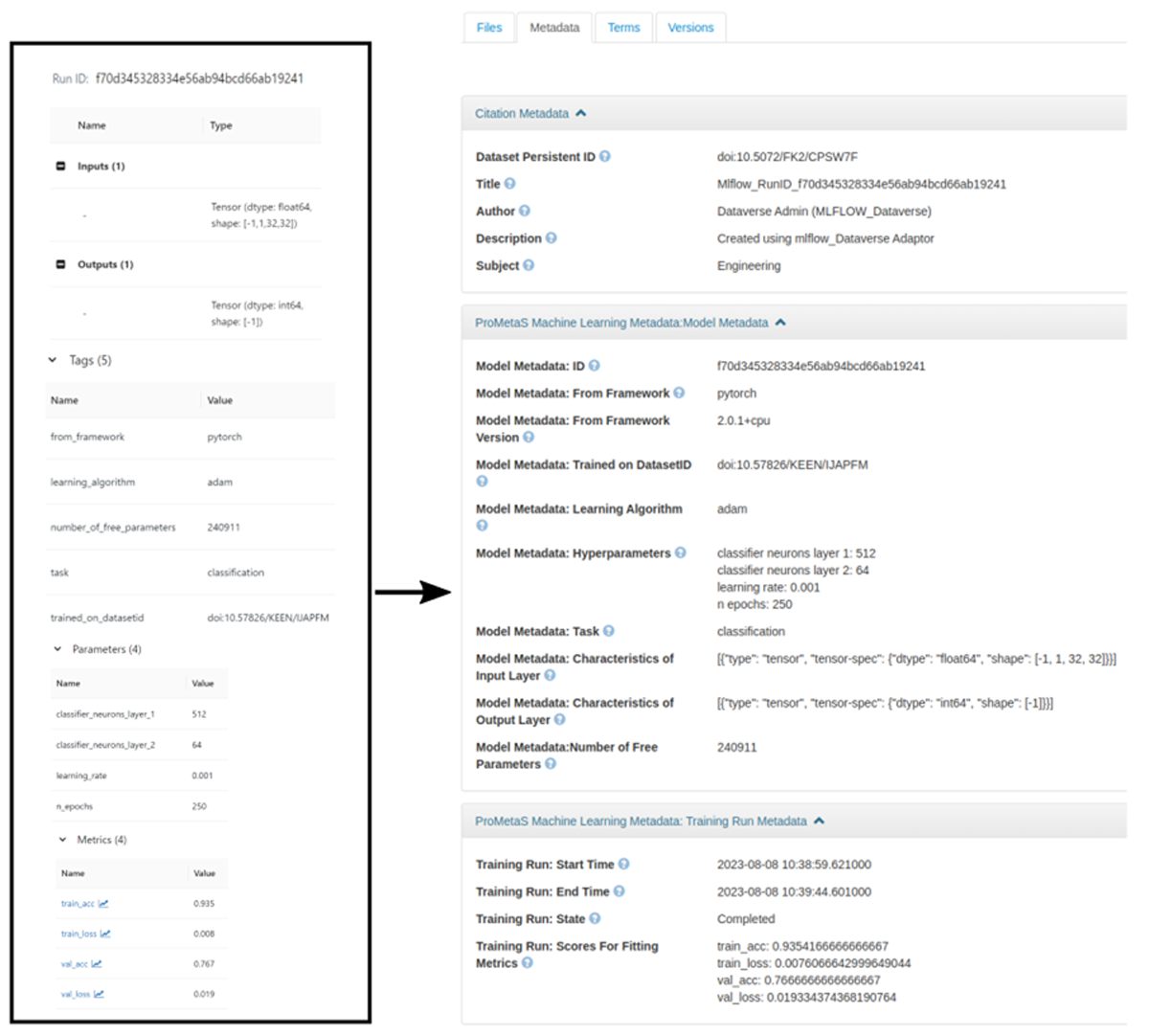Click help icon beside Training Run: State
The height and width of the screenshot is (1036, 1149).
point(595,918)
